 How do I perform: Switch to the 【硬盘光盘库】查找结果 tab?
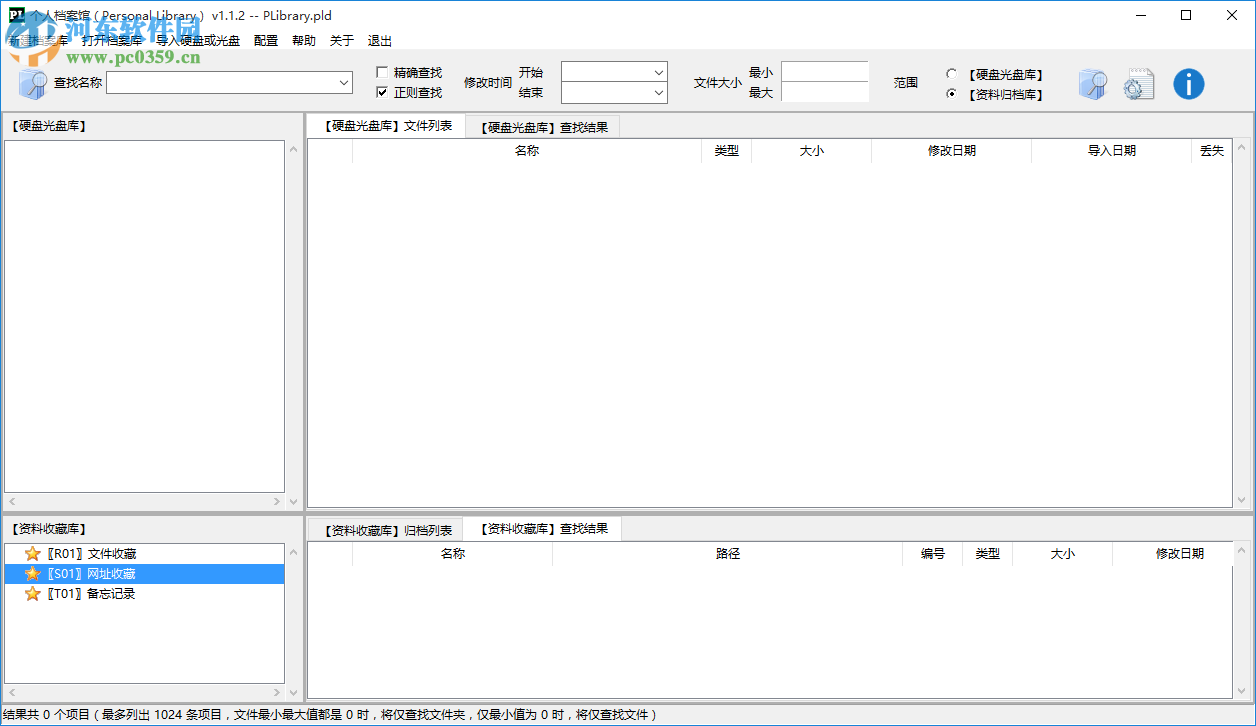tap(543, 126)
